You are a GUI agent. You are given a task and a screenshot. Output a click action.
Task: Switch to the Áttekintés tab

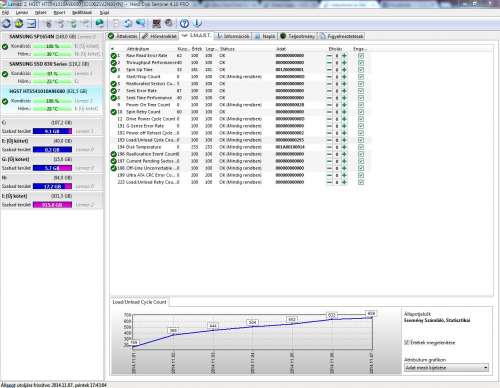point(123,36)
